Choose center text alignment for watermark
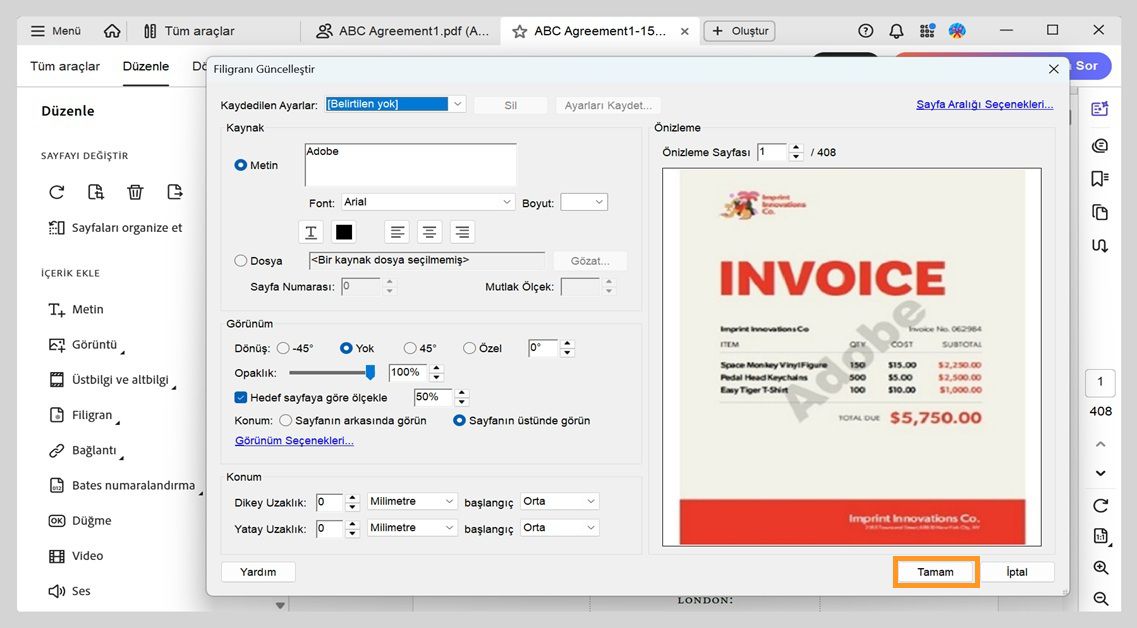The height and width of the screenshot is (628, 1137). 429,231
